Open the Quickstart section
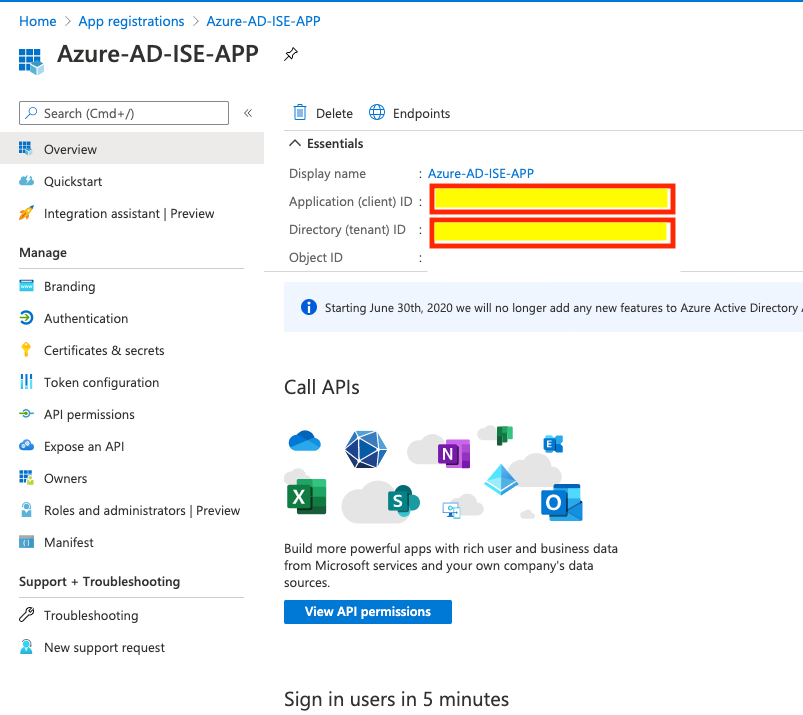This screenshot has width=803, height=715. tap(74, 181)
